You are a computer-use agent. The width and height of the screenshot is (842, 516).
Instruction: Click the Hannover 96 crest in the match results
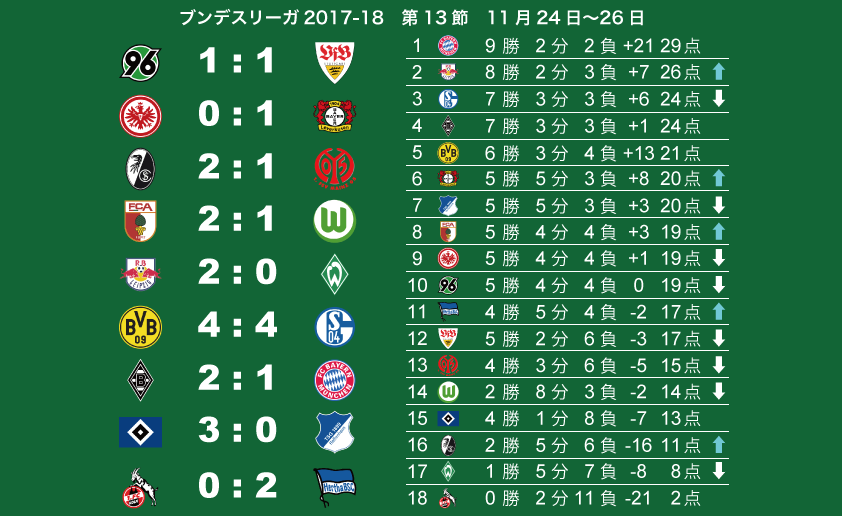(x=140, y=62)
